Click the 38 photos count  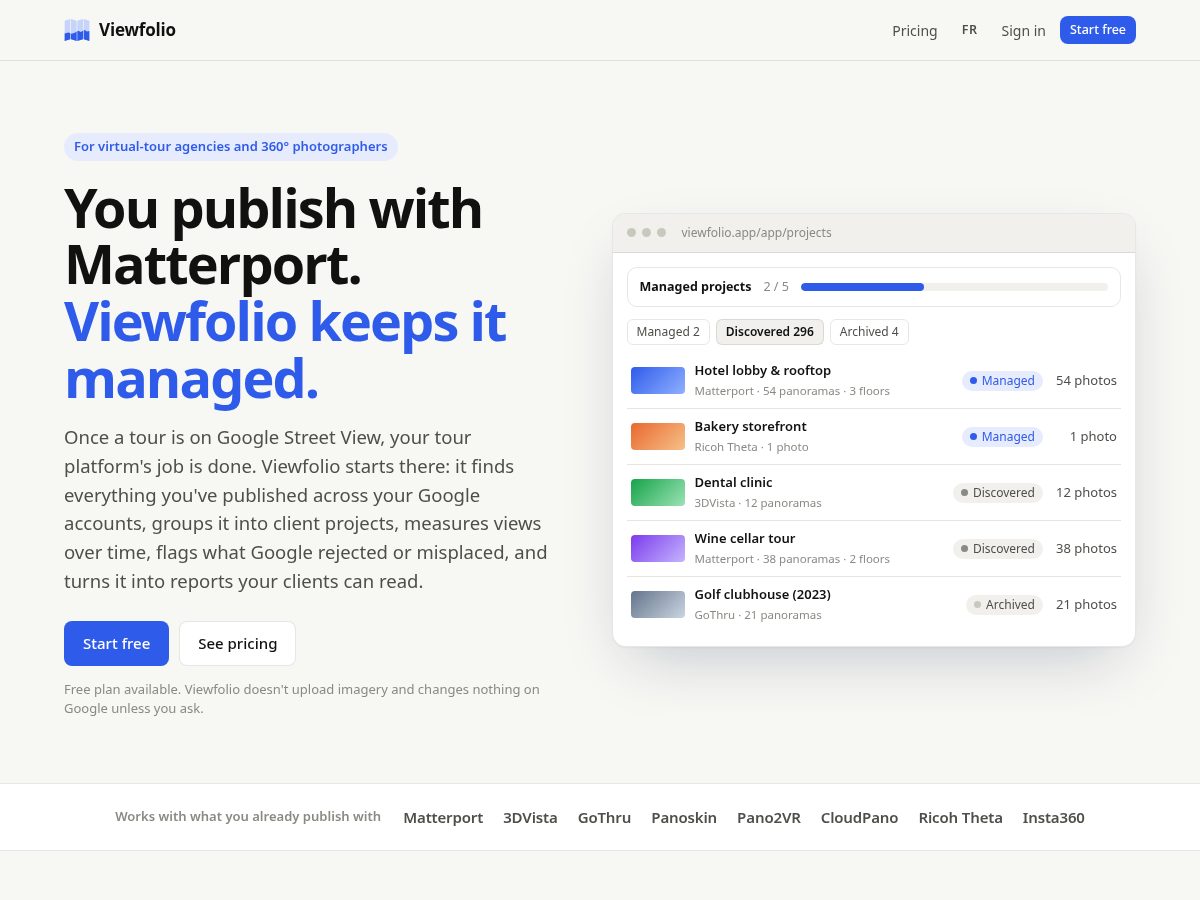[1086, 549]
